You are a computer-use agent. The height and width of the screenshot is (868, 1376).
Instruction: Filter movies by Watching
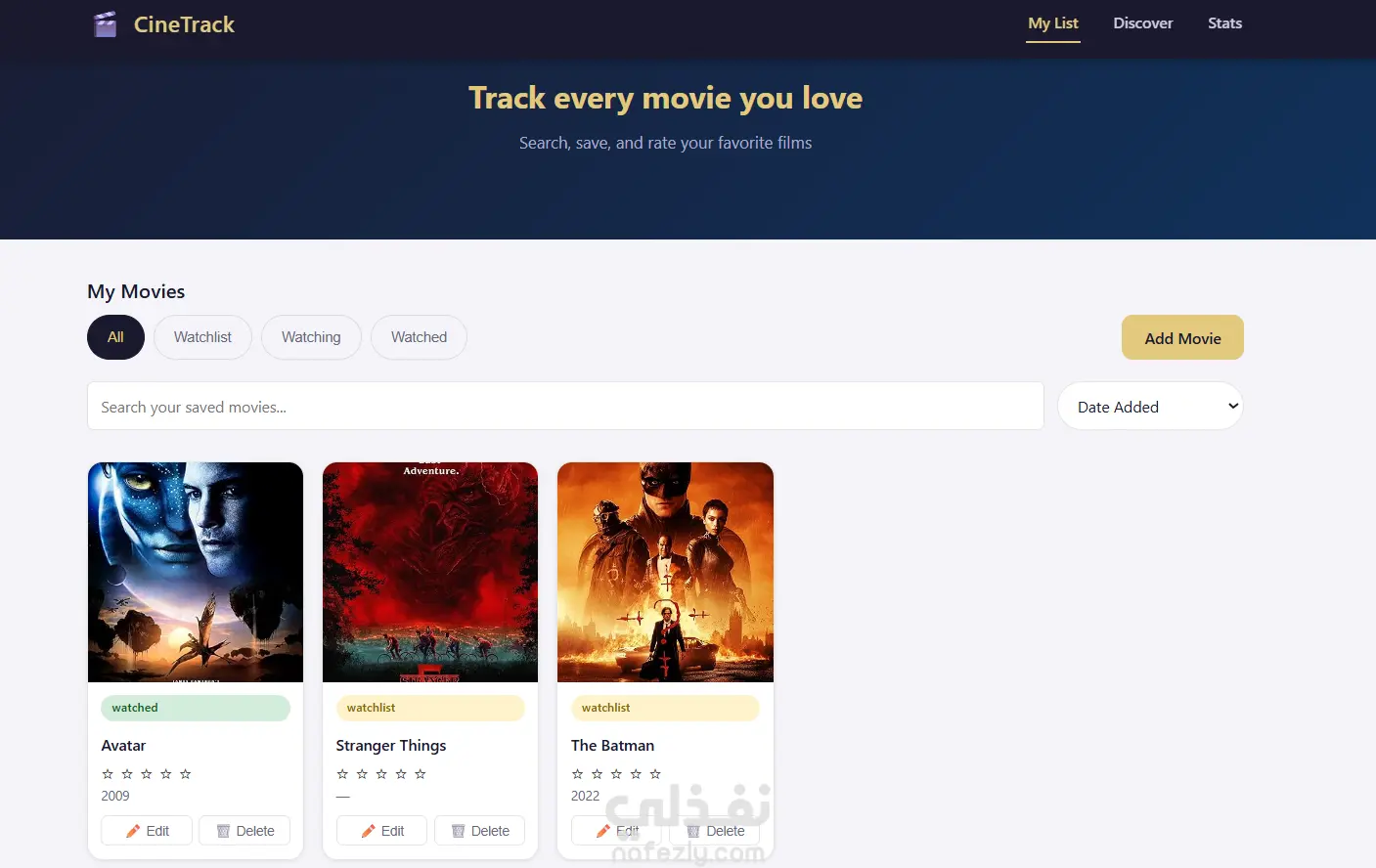click(311, 337)
